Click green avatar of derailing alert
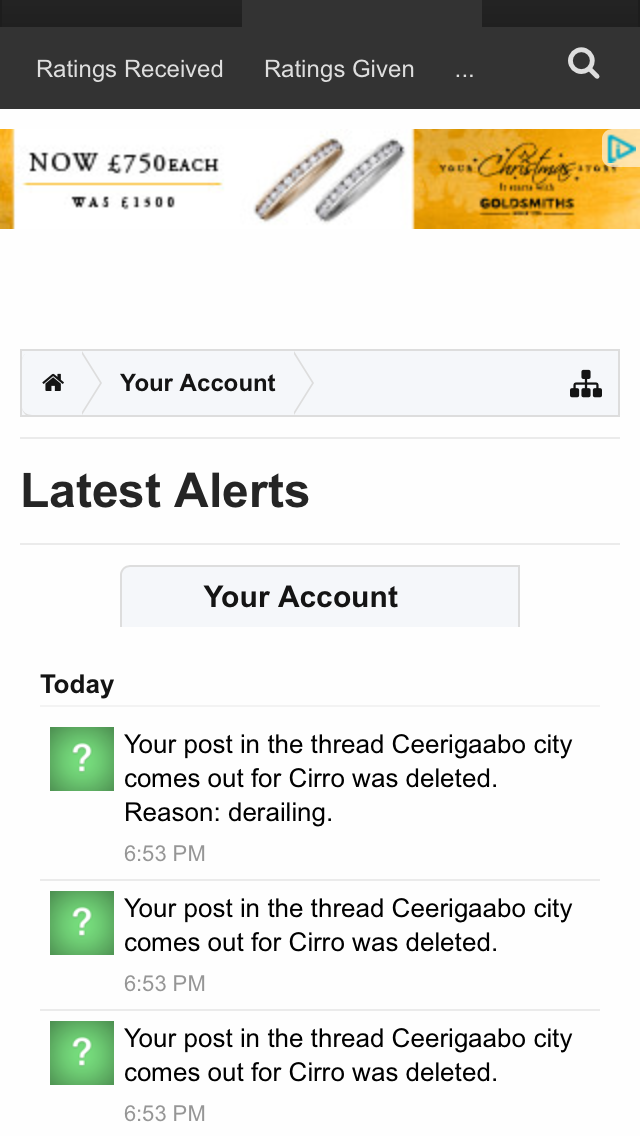Screen dimensions: 640x1136 [x=82, y=759]
